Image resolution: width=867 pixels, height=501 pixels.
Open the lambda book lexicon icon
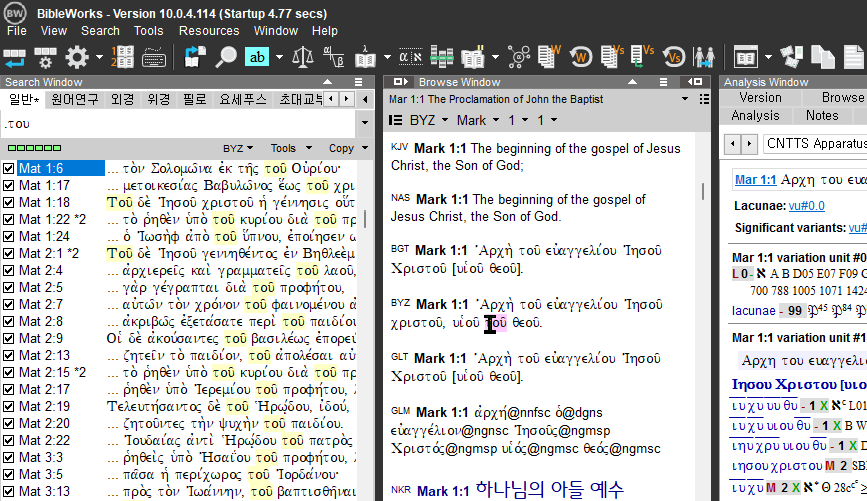(x=365, y=57)
